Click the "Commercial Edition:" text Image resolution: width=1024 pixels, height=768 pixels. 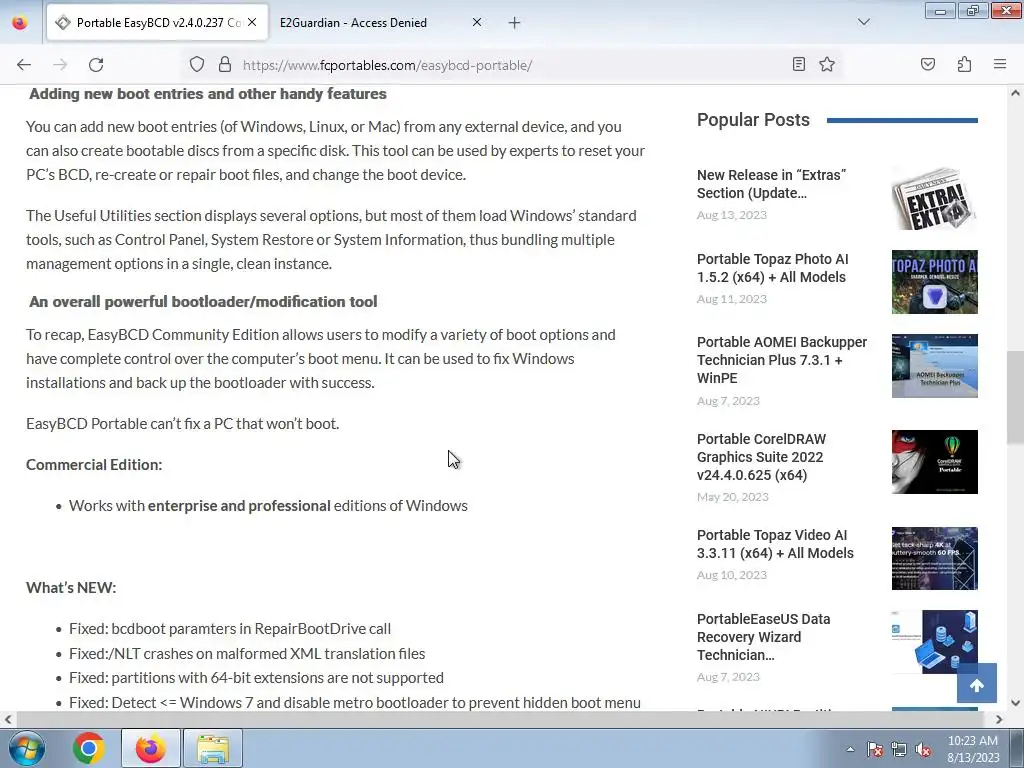click(94, 464)
